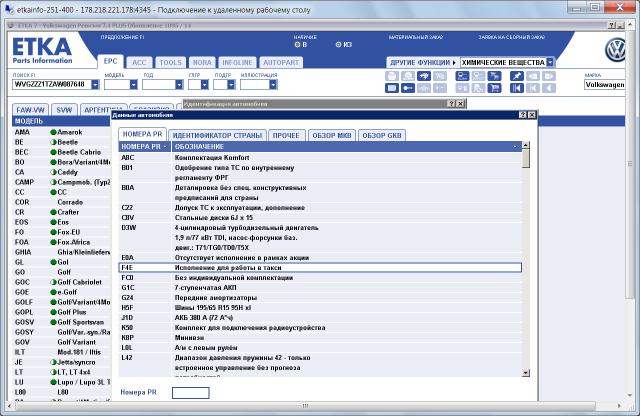640x416 pixels.
Task: Select the A8C Комплектация Komfort row
Action: coord(320,158)
